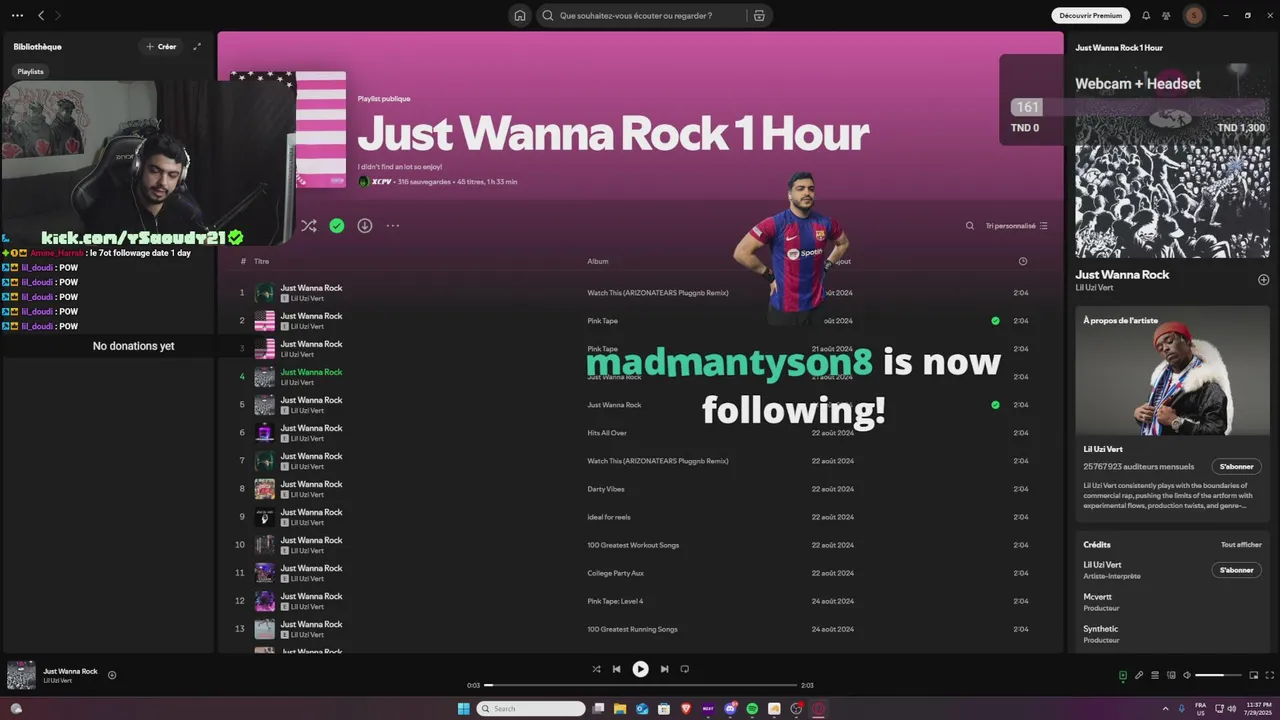This screenshot has width=1280, height=720.
Task: Open the Créer menu in library
Action: (161, 46)
